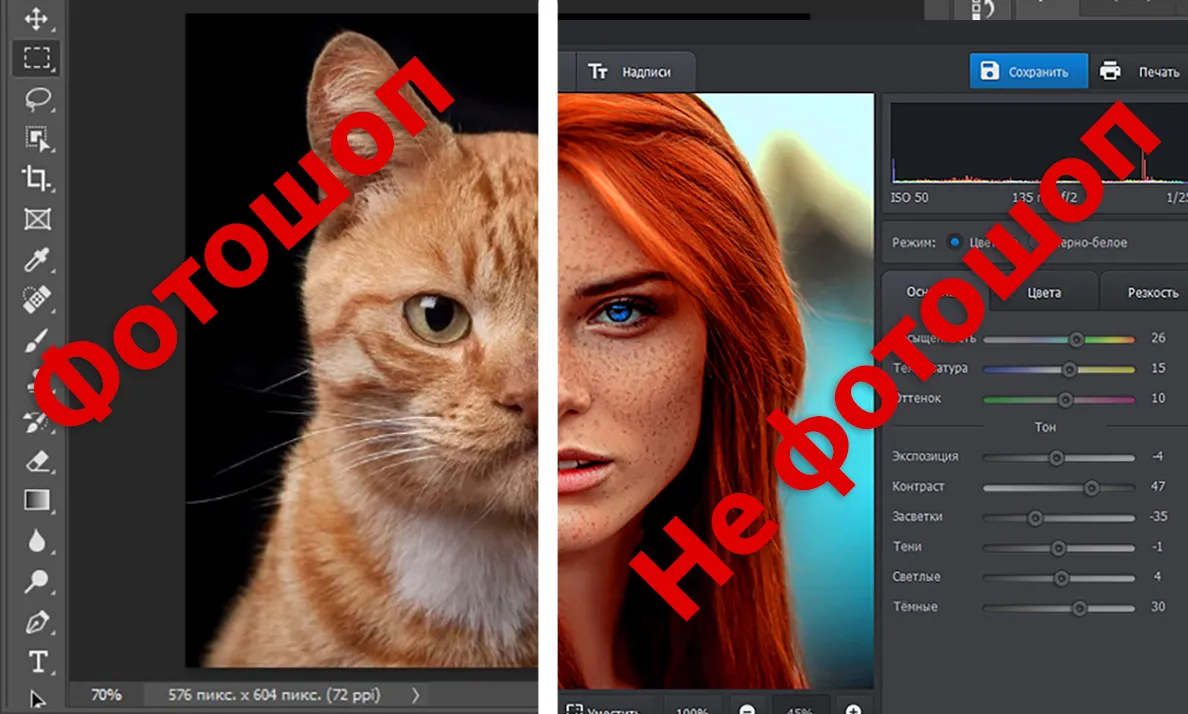Viewport: 1188px width, 714px height.
Task: Click the Экспозиция slider handle
Action: (1056, 457)
